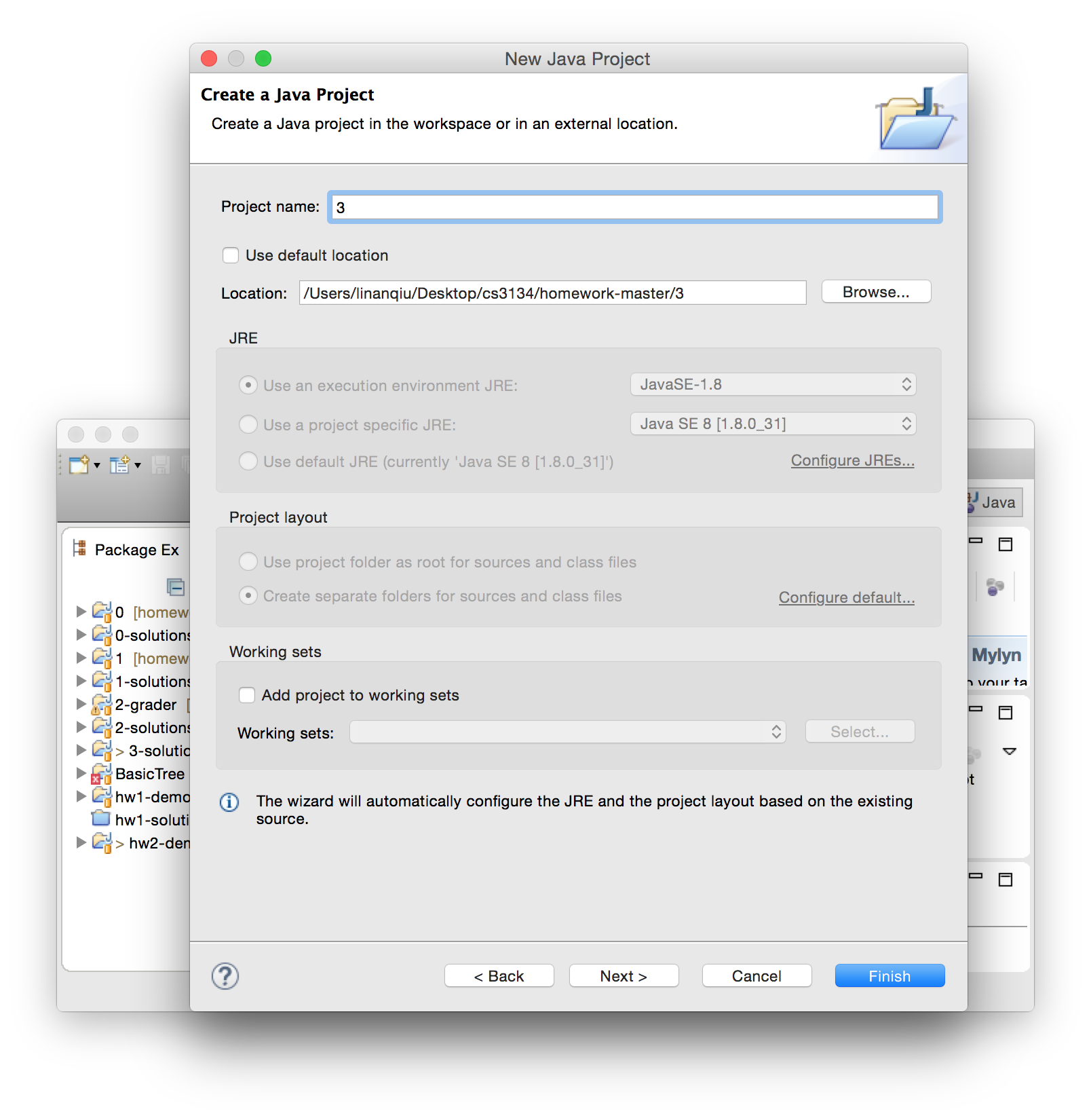
Task: Click into the Project name field
Action: pos(635,207)
